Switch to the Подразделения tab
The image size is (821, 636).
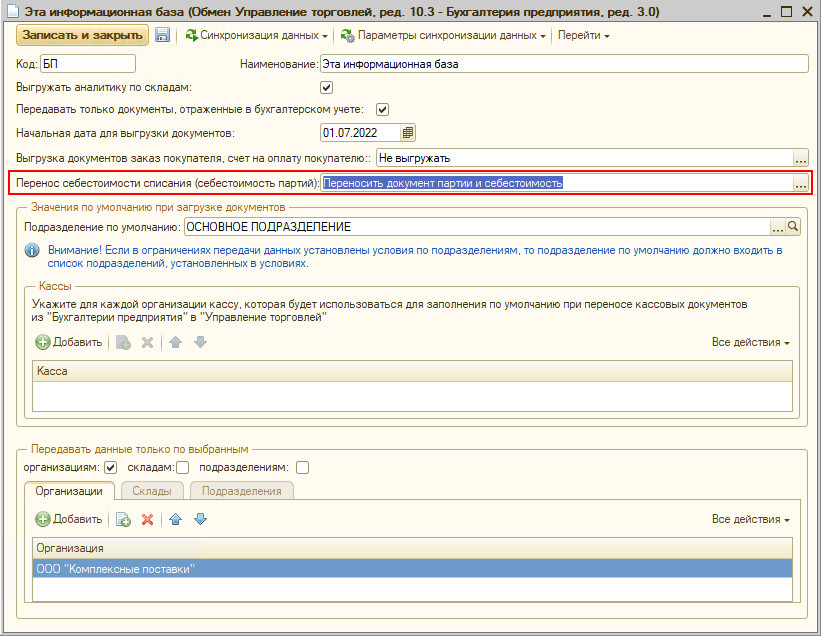(x=241, y=491)
